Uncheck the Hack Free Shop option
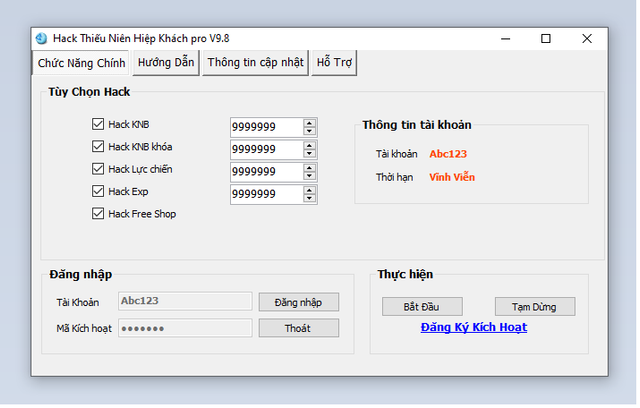 (x=98, y=213)
